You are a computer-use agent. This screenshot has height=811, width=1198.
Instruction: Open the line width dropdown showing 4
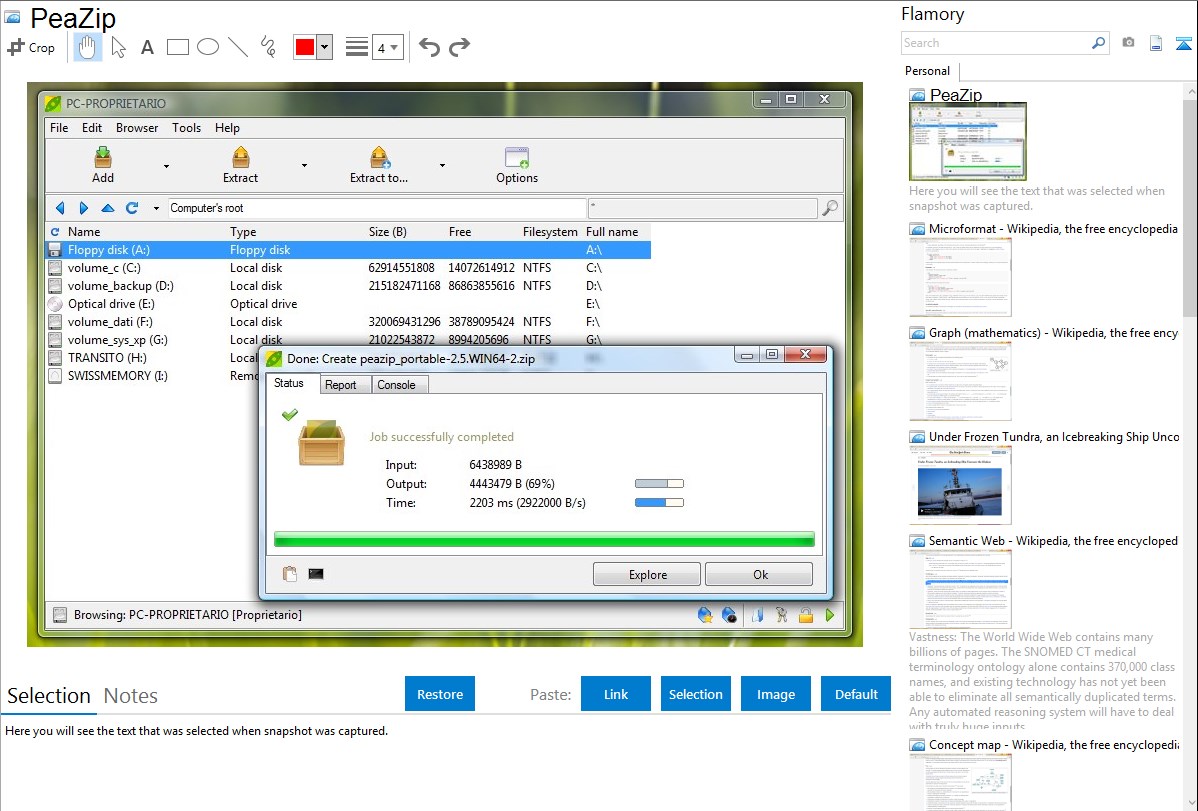[x=388, y=47]
